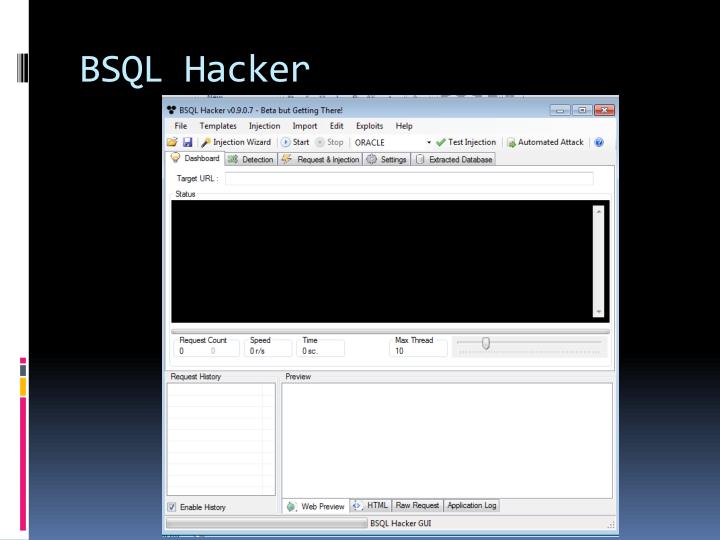Open the Exploits menu

[370, 126]
